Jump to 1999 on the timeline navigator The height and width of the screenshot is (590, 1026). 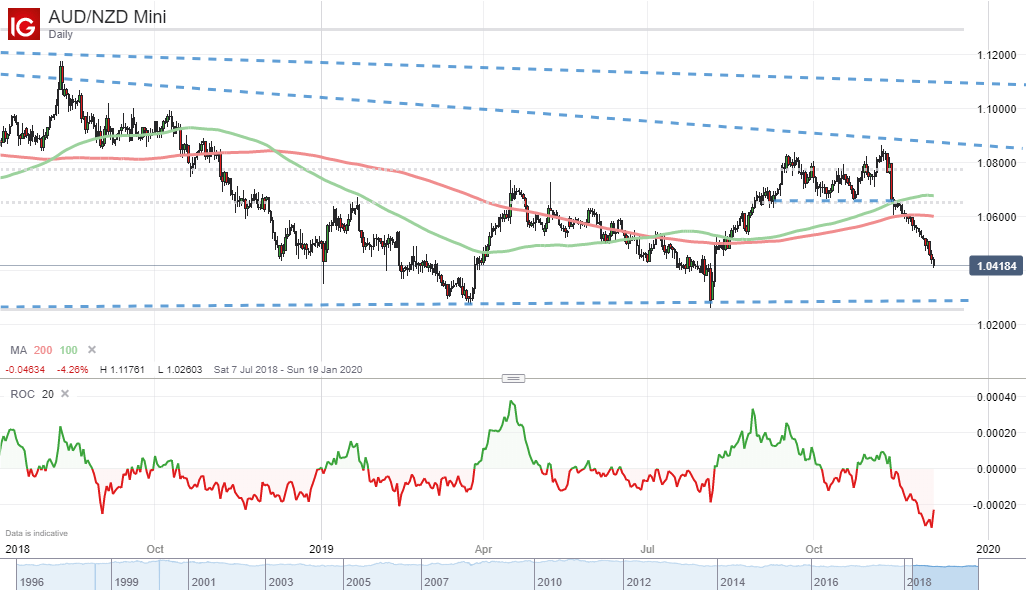(126, 581)
